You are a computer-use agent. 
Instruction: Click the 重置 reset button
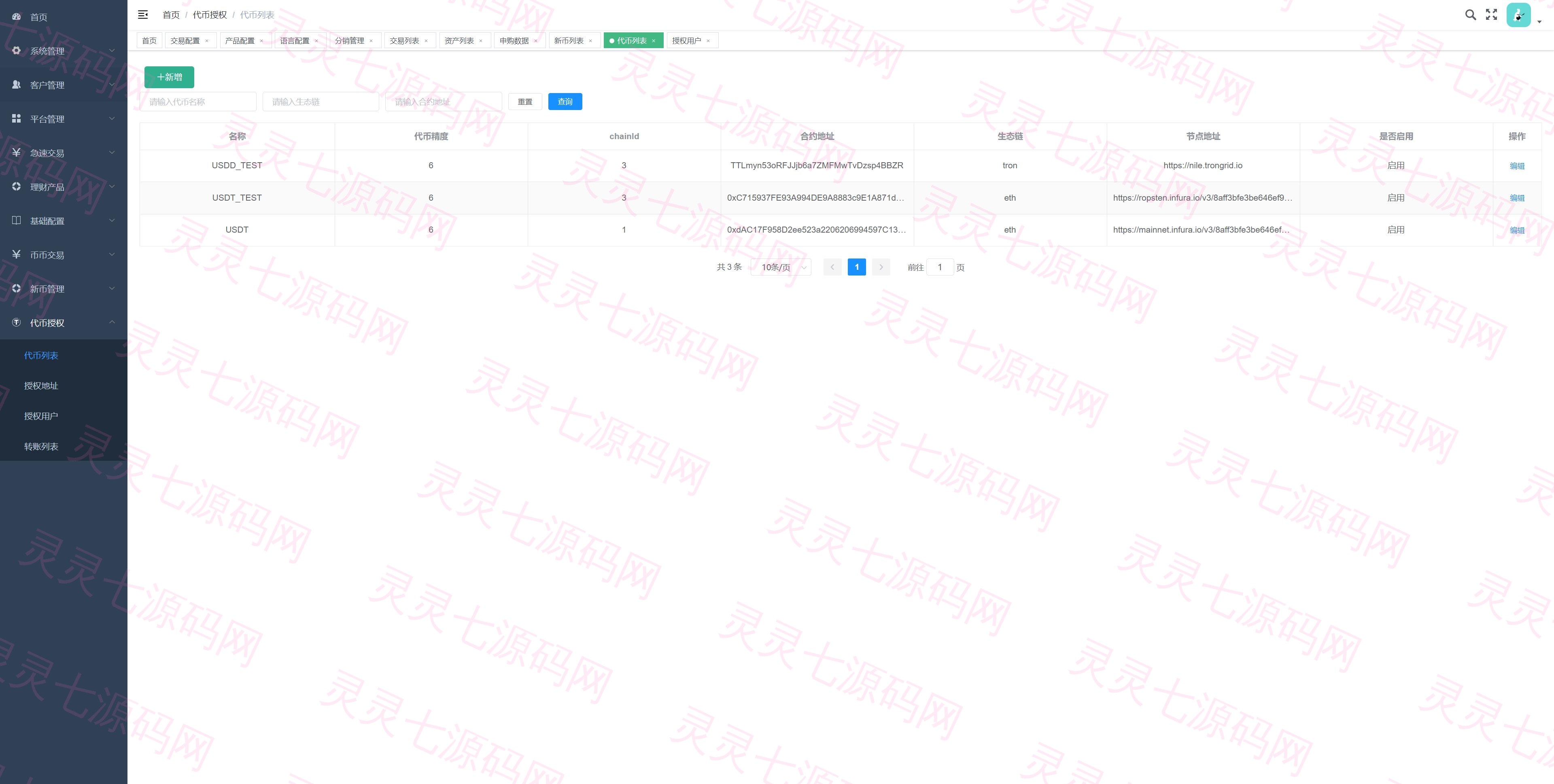tap(525, 101)
